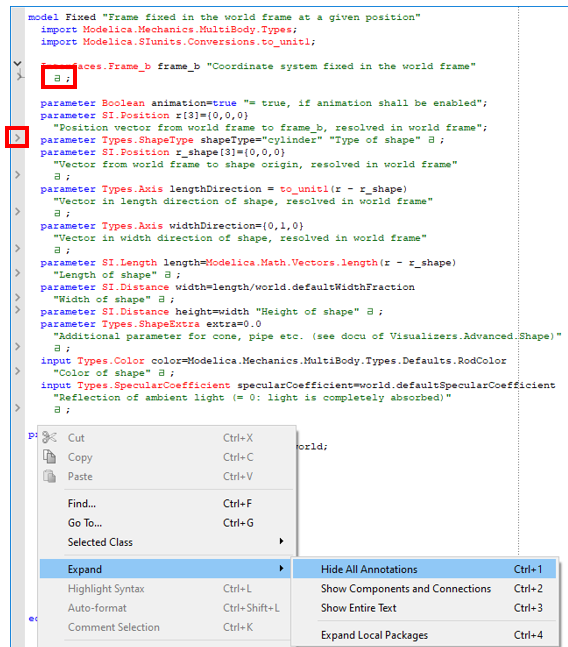568x647 pixels.
Task: Click the "animation=true" text
Action: [193, 103]
